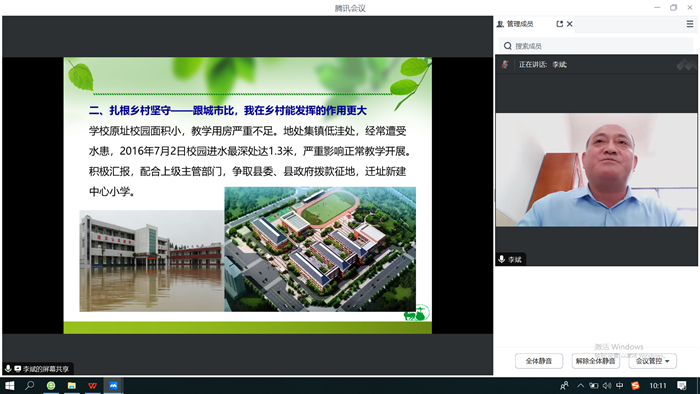The height and width of the screenshot is (394, 700).
Task: Click the pop-out icon in the 管理成员 panel
Action: point(559,24)
